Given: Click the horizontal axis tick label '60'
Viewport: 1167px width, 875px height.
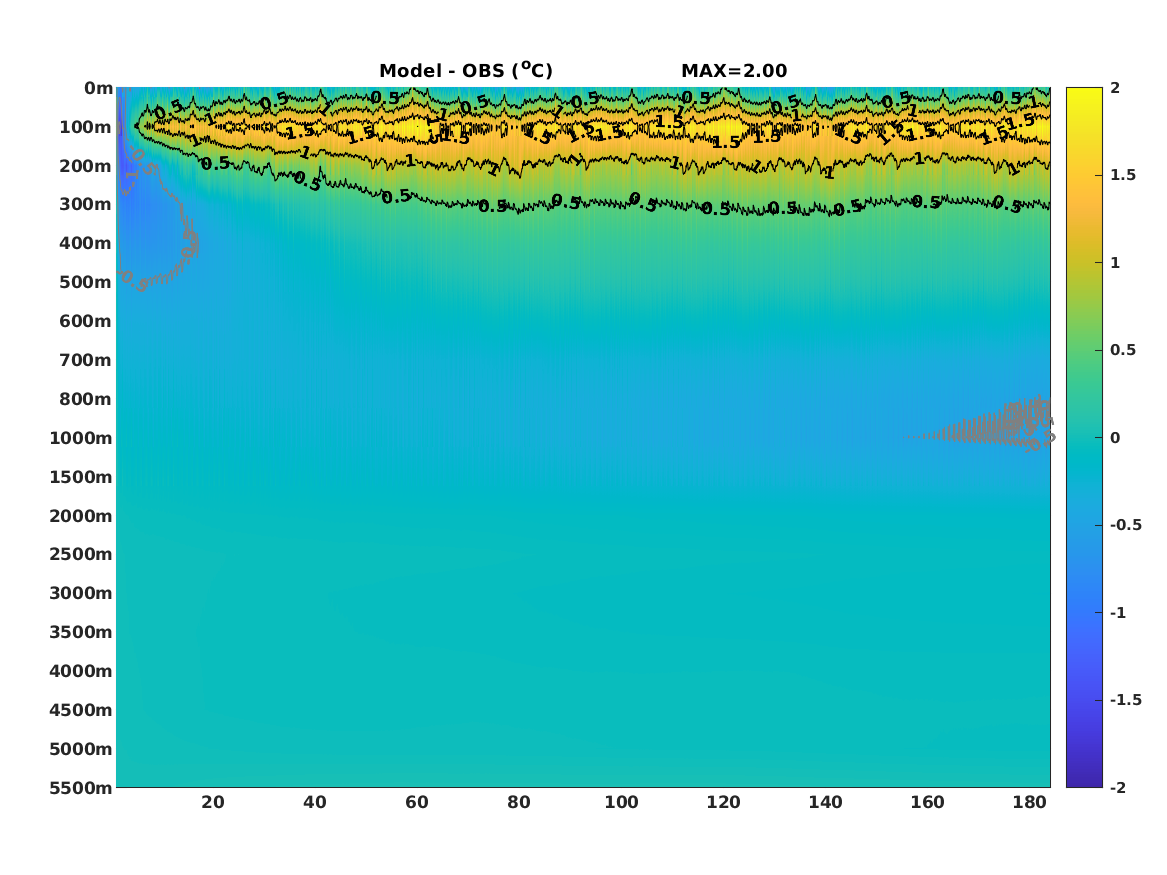Looking at the screenshot, I should click(x=417, y=802).
